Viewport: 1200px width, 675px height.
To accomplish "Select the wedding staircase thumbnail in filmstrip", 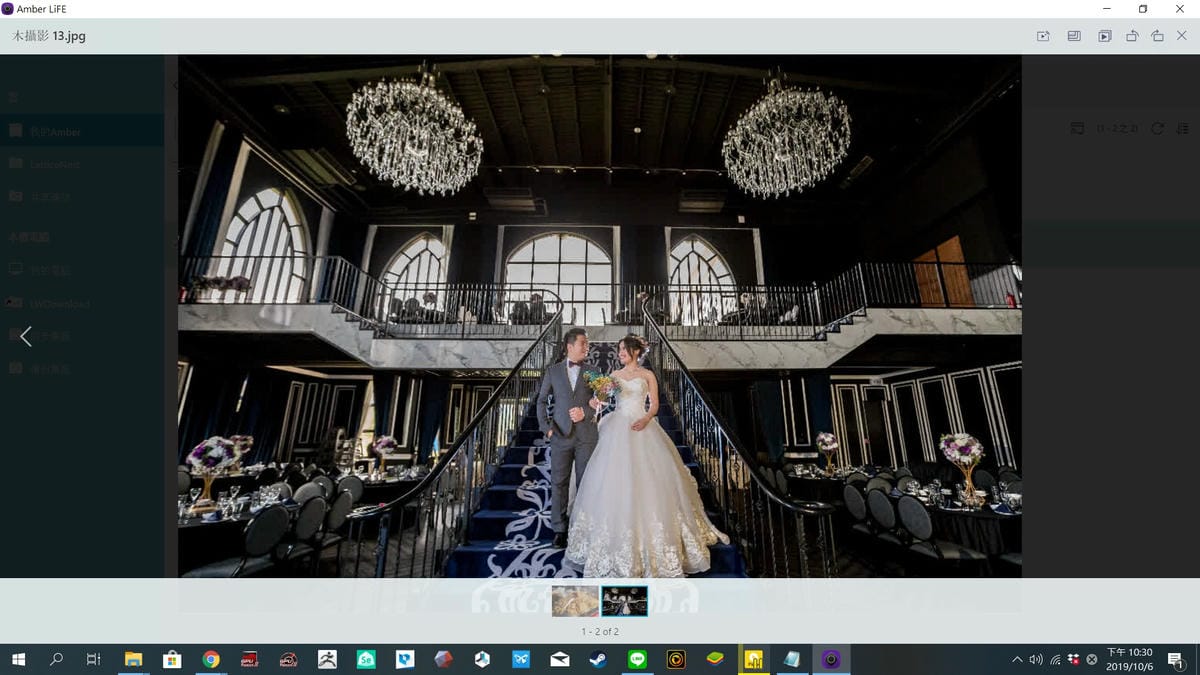I will (x=624, y=601).
